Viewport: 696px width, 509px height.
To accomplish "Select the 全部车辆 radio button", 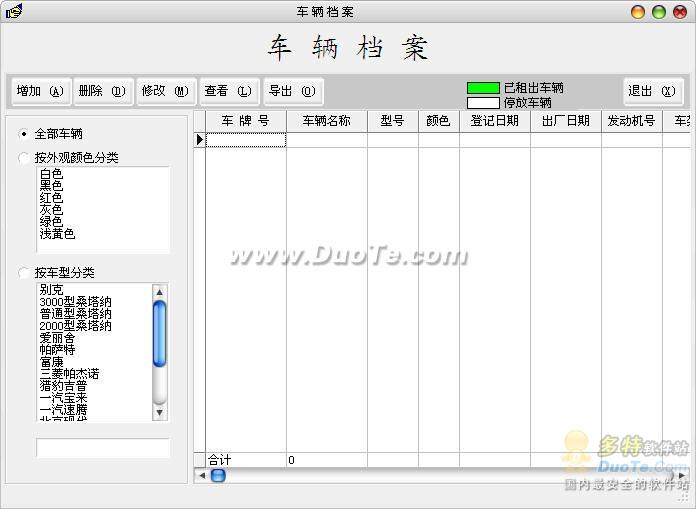I will [25, 134].
